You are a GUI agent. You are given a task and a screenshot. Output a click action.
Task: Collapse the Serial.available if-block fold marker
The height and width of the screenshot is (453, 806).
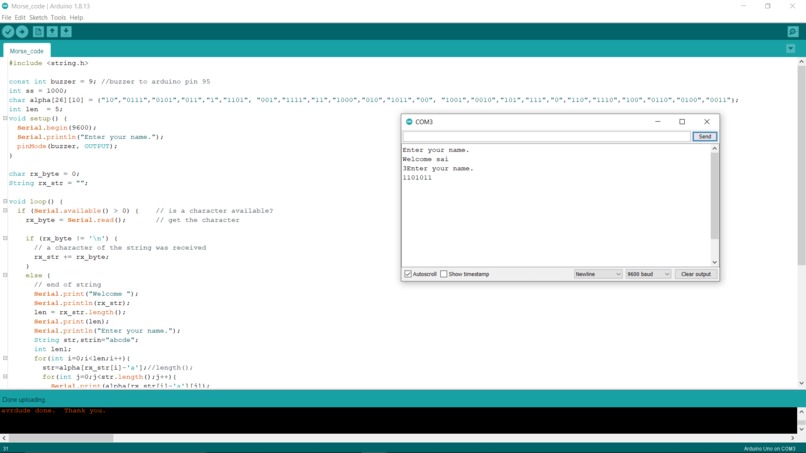point(5,210)
